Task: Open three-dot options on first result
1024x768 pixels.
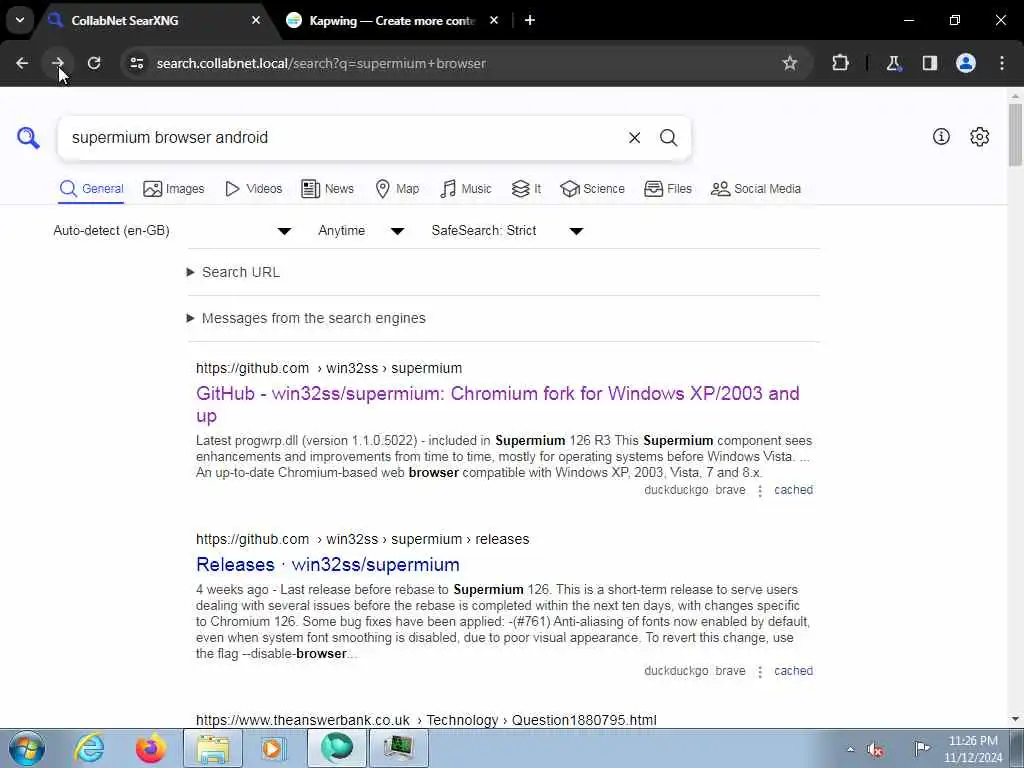Action: 760,491
